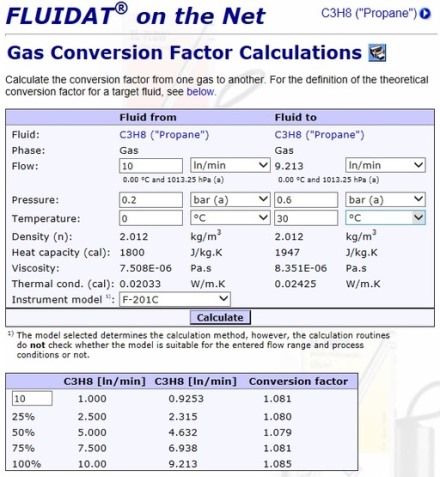440x477 pixels.
Task: Open the 'below' definition link
Action: [200, 92]
